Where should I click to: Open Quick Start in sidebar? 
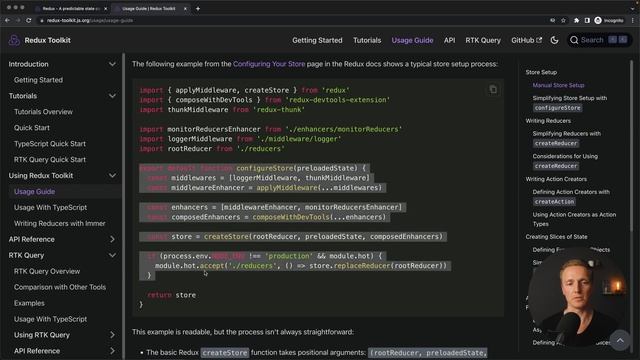coord(32,128)
